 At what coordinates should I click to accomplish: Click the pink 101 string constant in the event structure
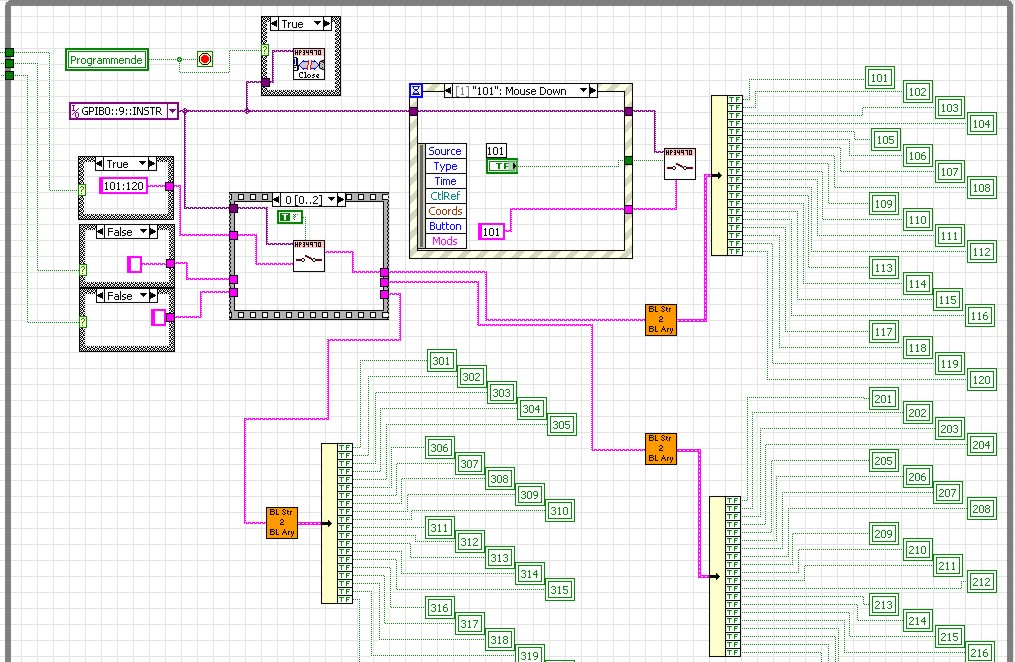point(491,232)
